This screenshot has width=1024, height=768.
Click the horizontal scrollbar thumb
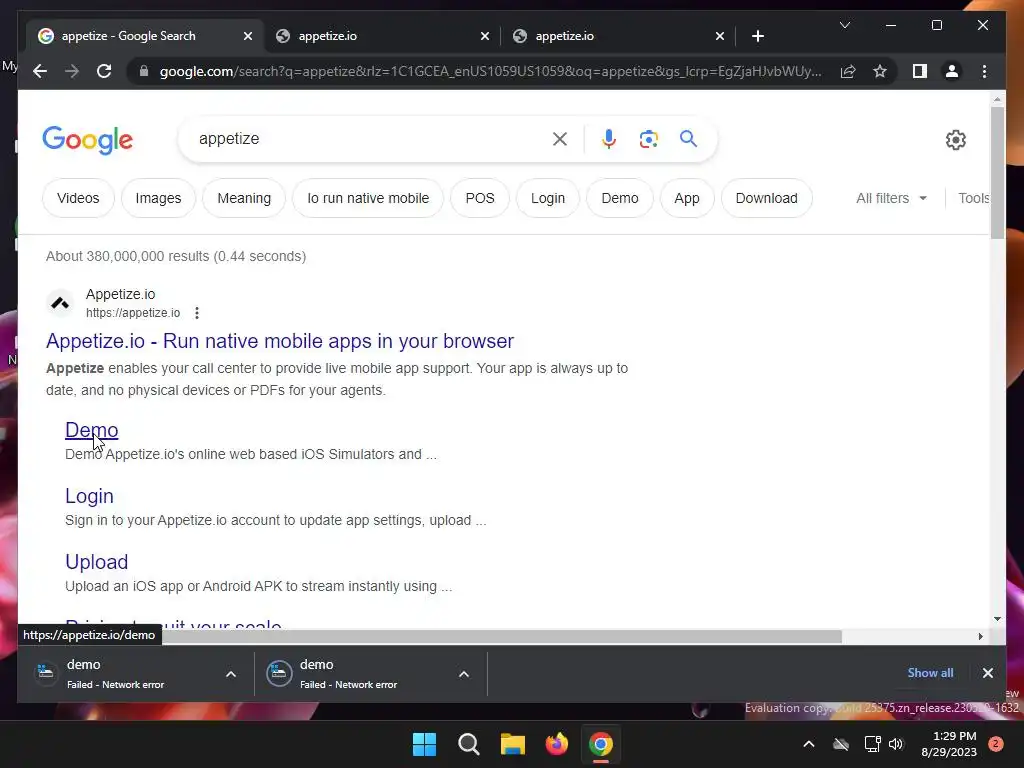(x=502, y=636)
